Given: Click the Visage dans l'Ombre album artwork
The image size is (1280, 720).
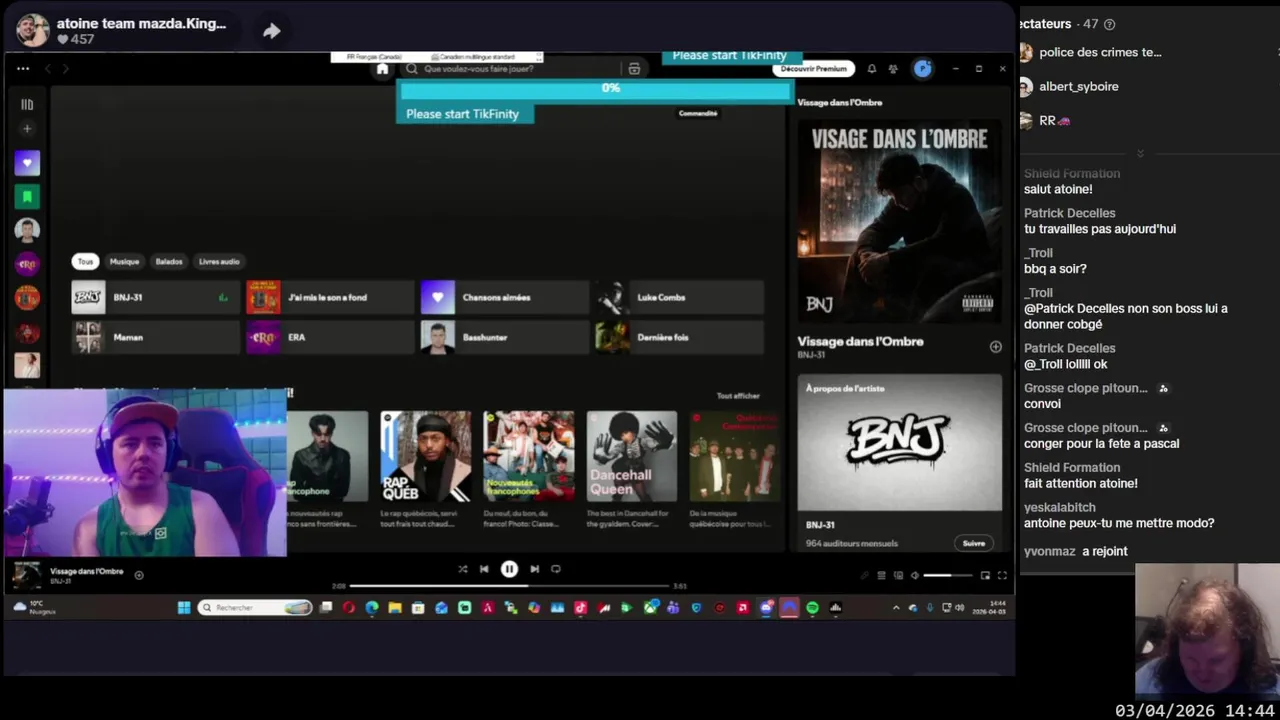Looking at the screenshot, I should [x=900, y=221].
